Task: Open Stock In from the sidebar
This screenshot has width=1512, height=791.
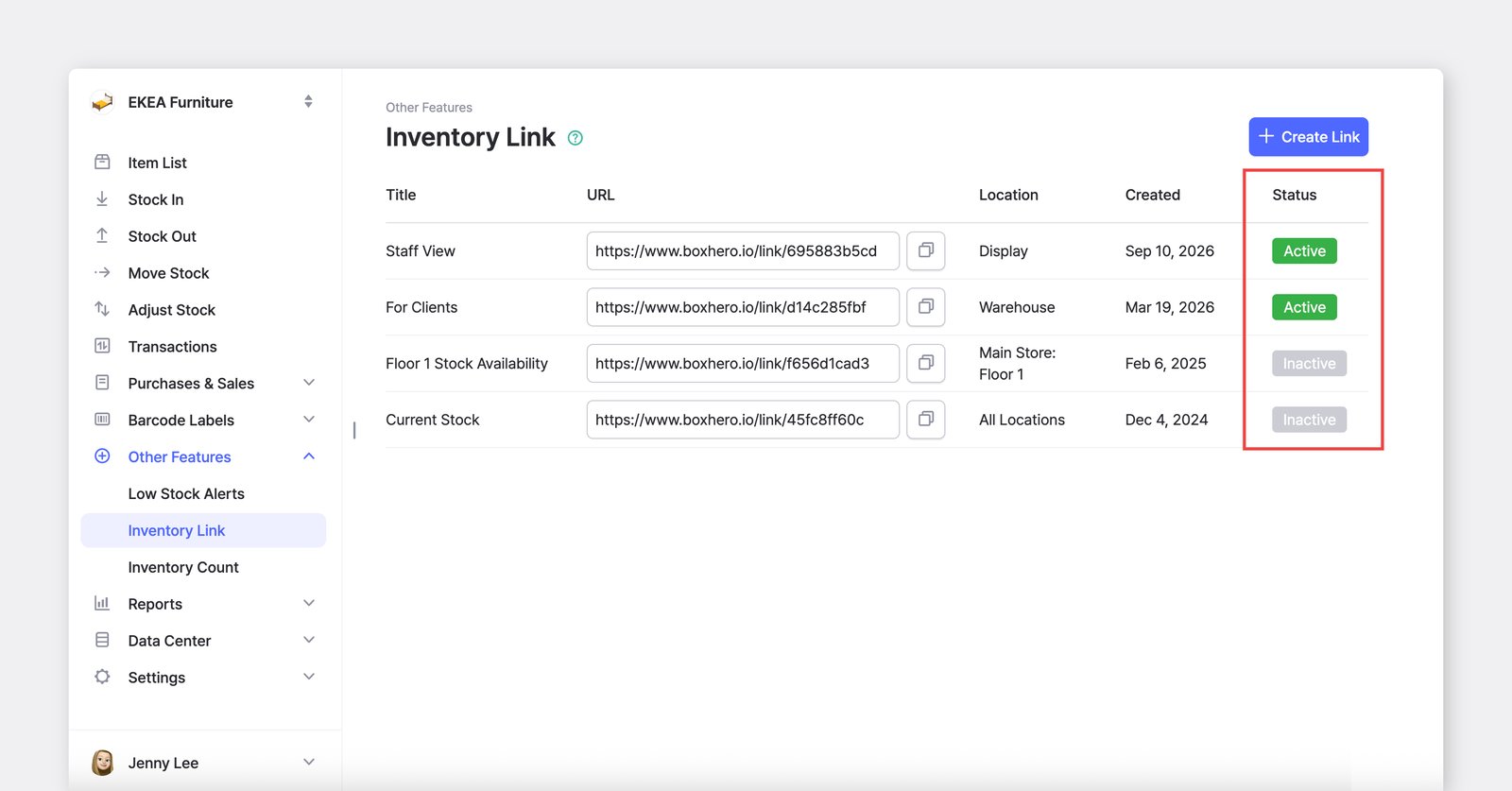Action: tap(155, 199)
